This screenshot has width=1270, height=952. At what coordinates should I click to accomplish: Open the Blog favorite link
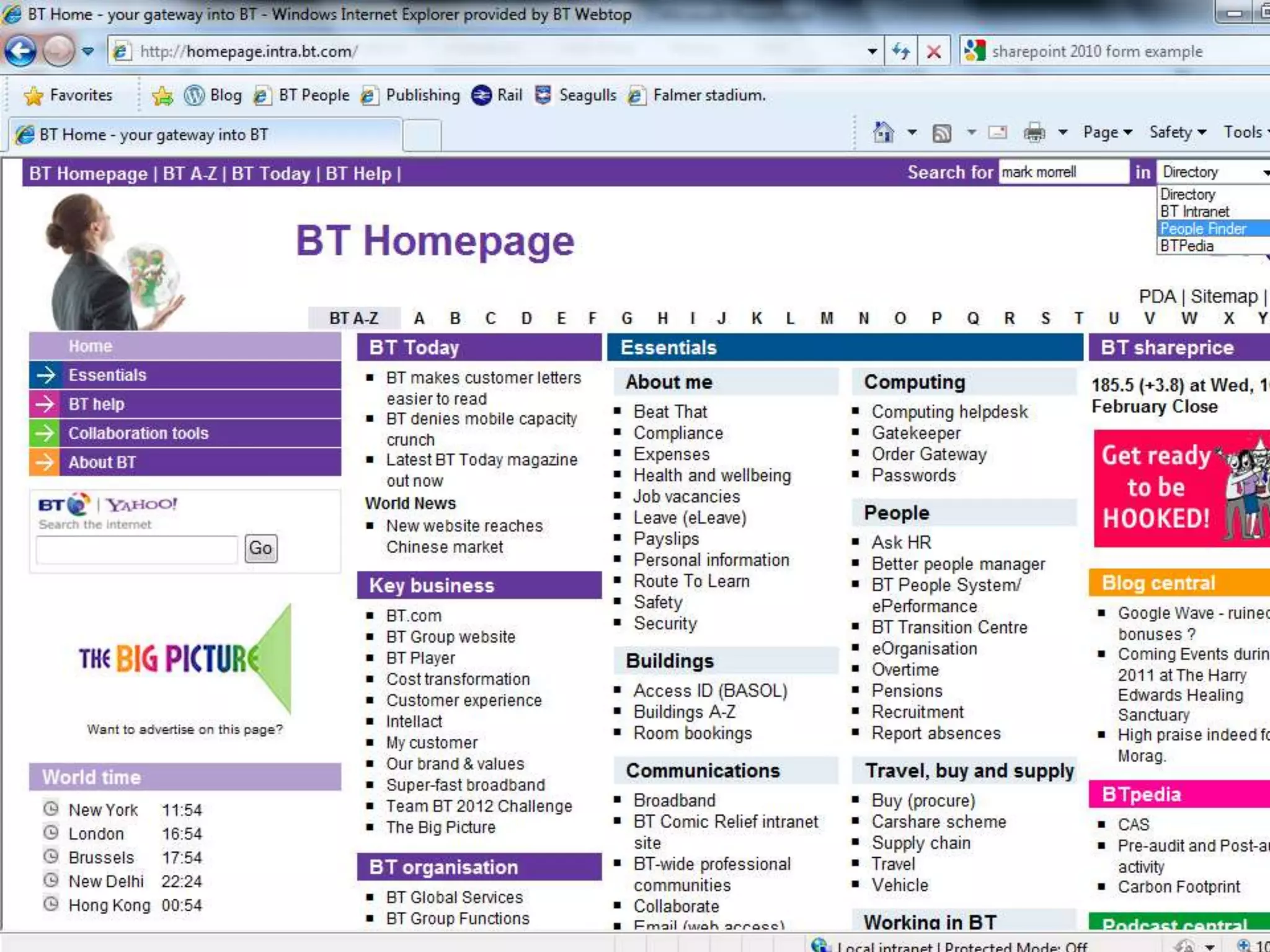coord(213,95)
